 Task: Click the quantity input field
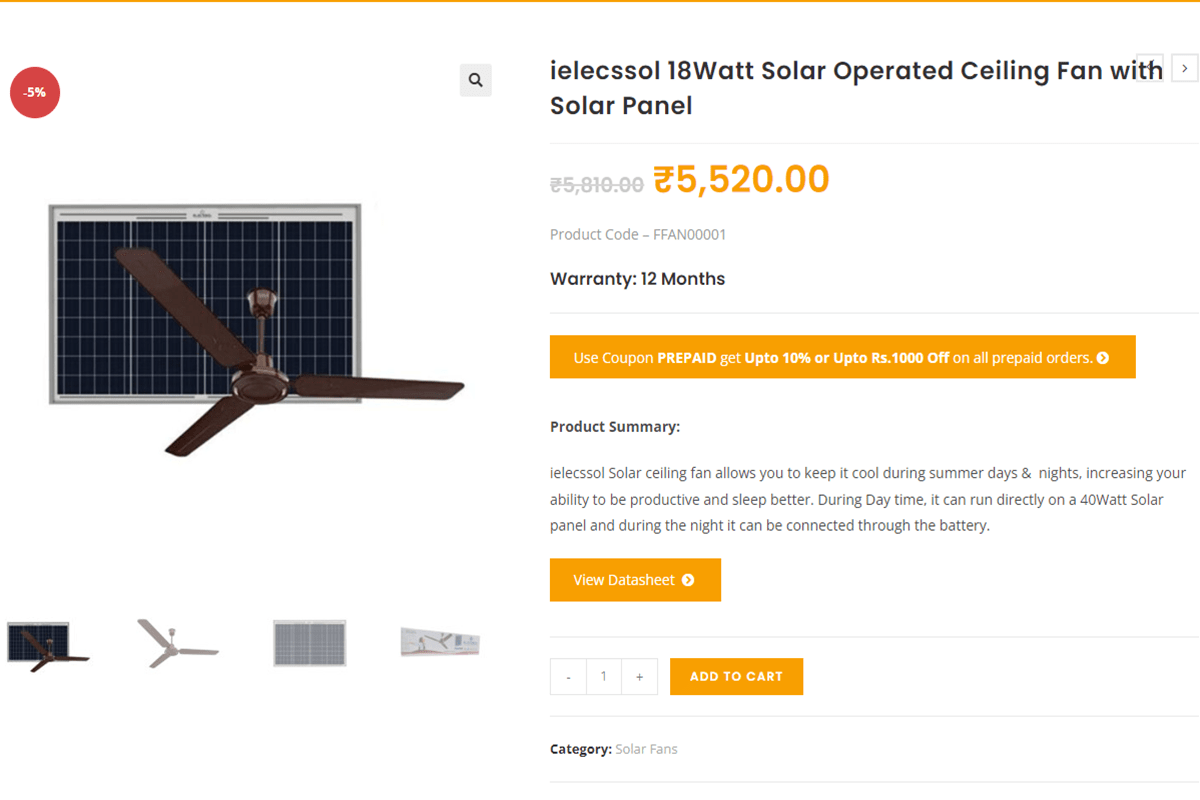[x=604, y=676]
